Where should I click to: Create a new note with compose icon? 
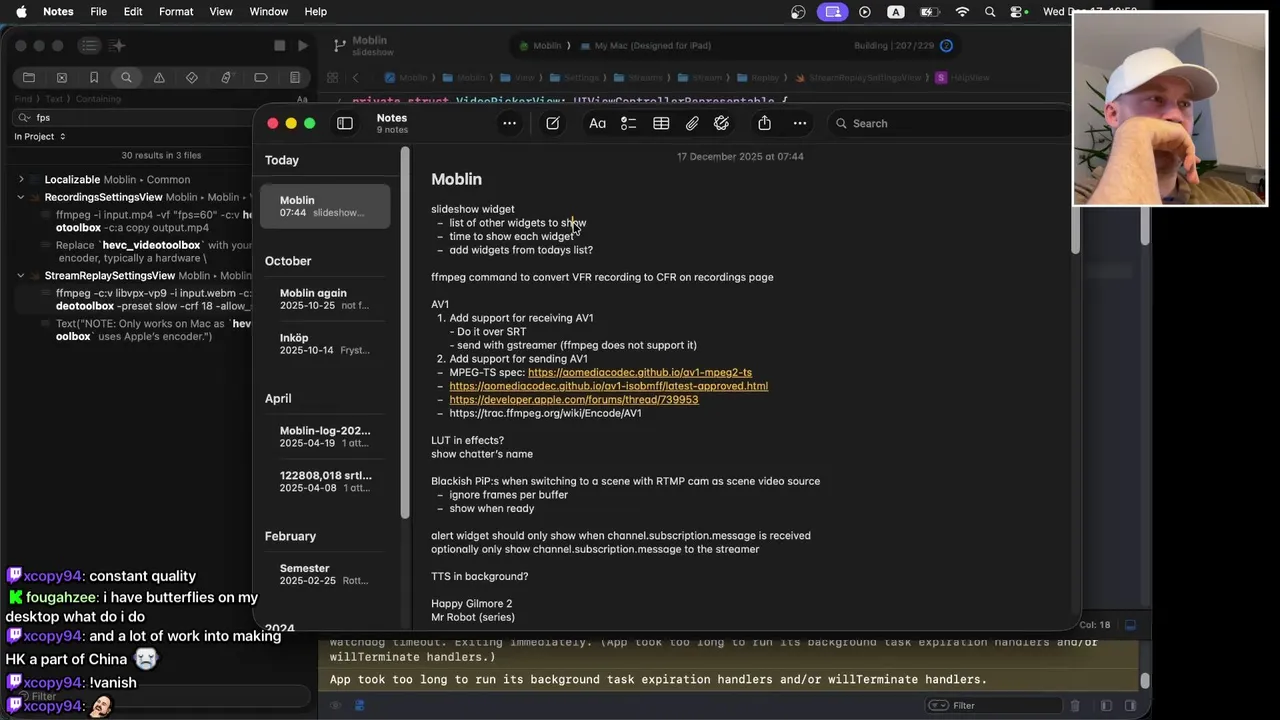point(552,123)
